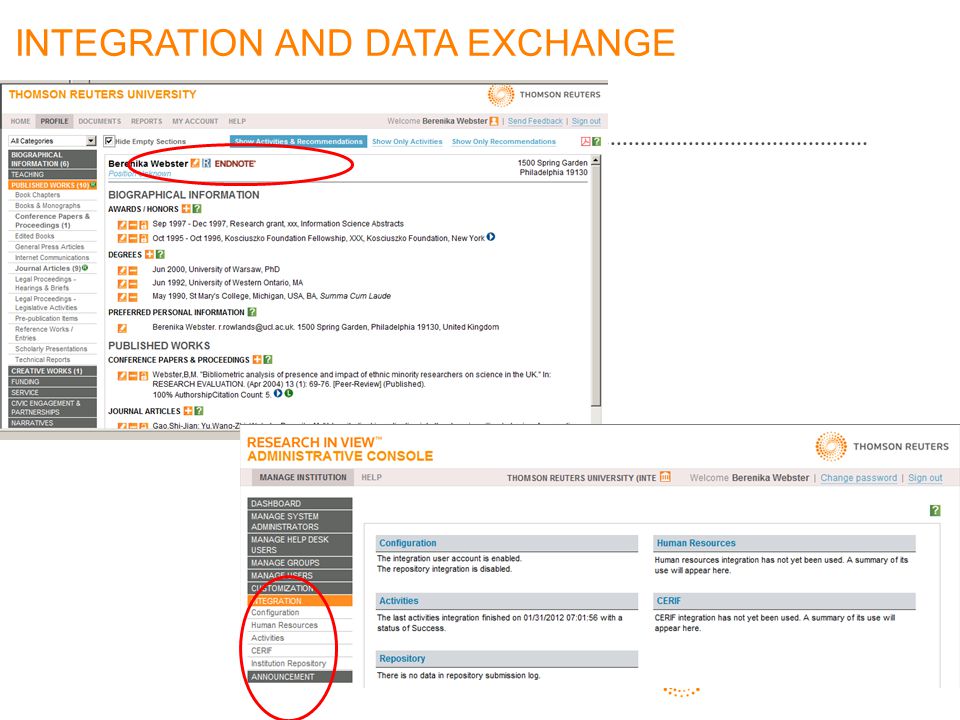Toggle the Hide Empty Sections checkbox
960x720 pixels.
click(x=109, y=141)
